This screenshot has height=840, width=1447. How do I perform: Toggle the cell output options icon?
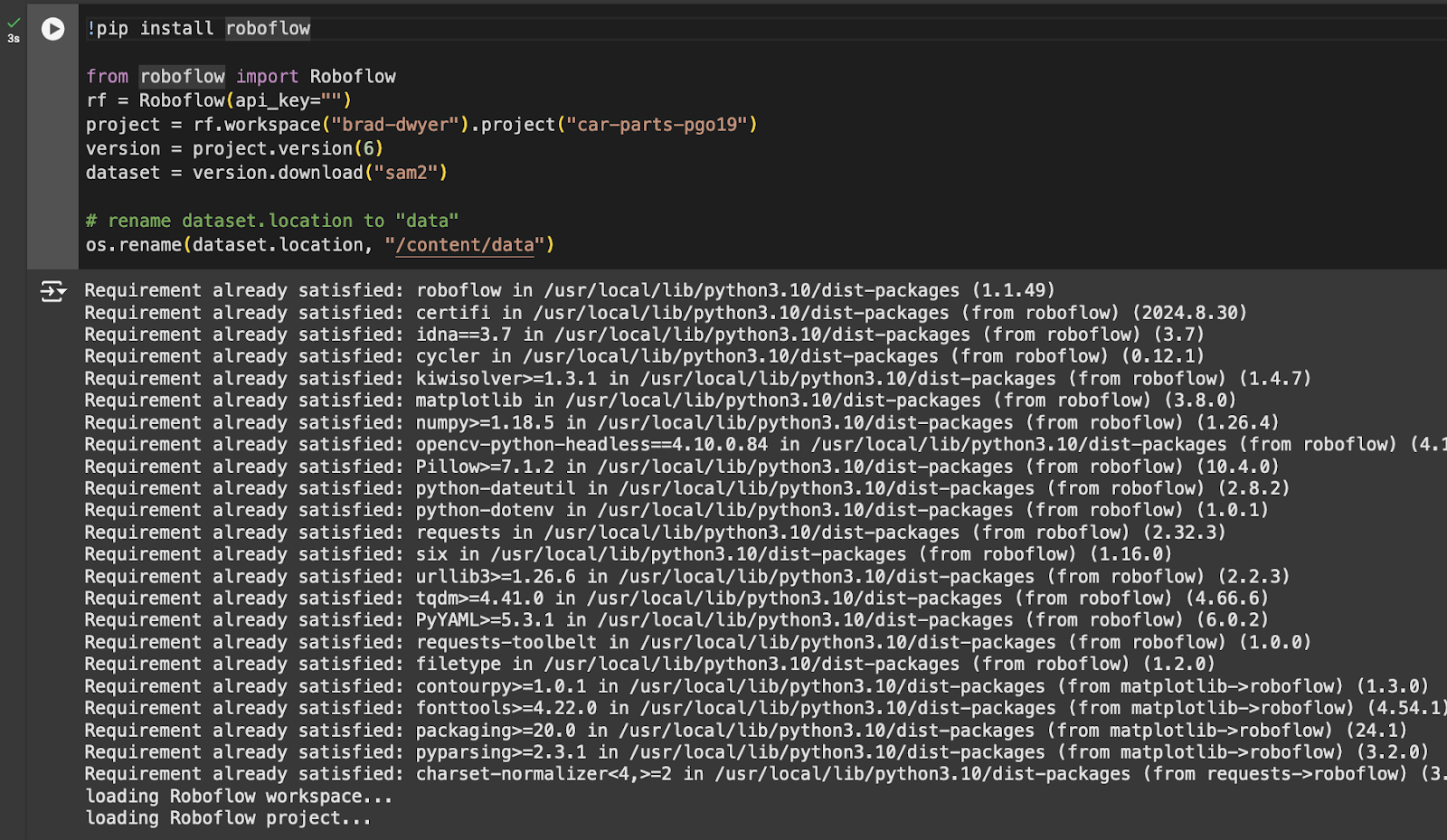coord(53,291)
